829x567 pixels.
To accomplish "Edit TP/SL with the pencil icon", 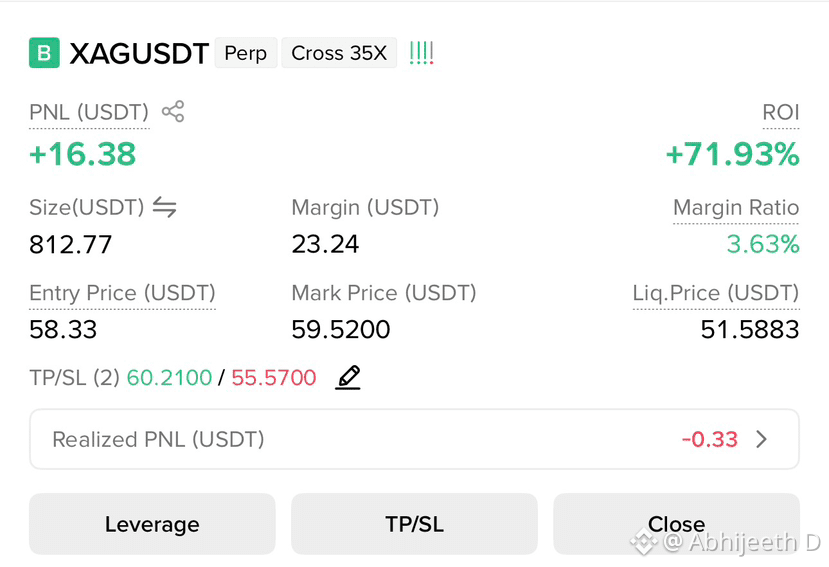I will coord(348,378).
